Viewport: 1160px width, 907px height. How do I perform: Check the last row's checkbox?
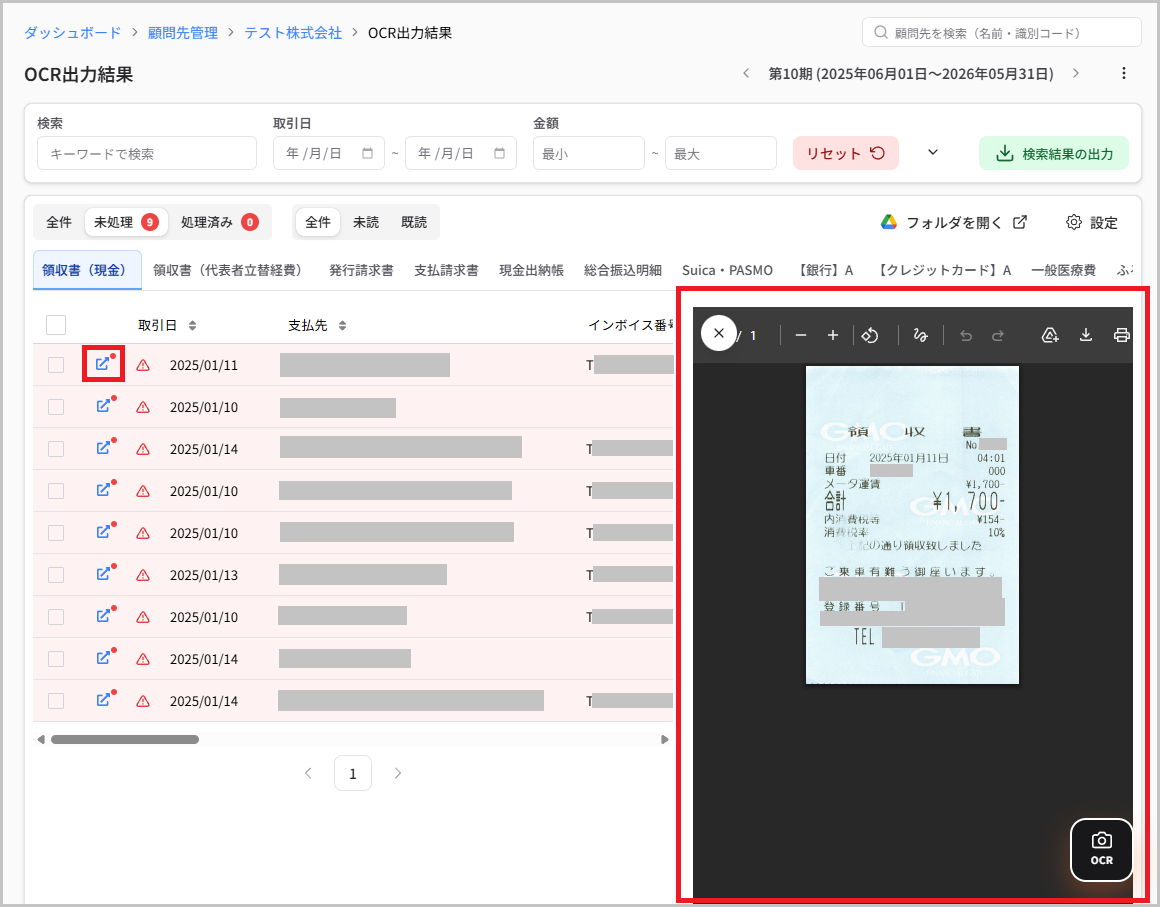(x=56, y=701)
